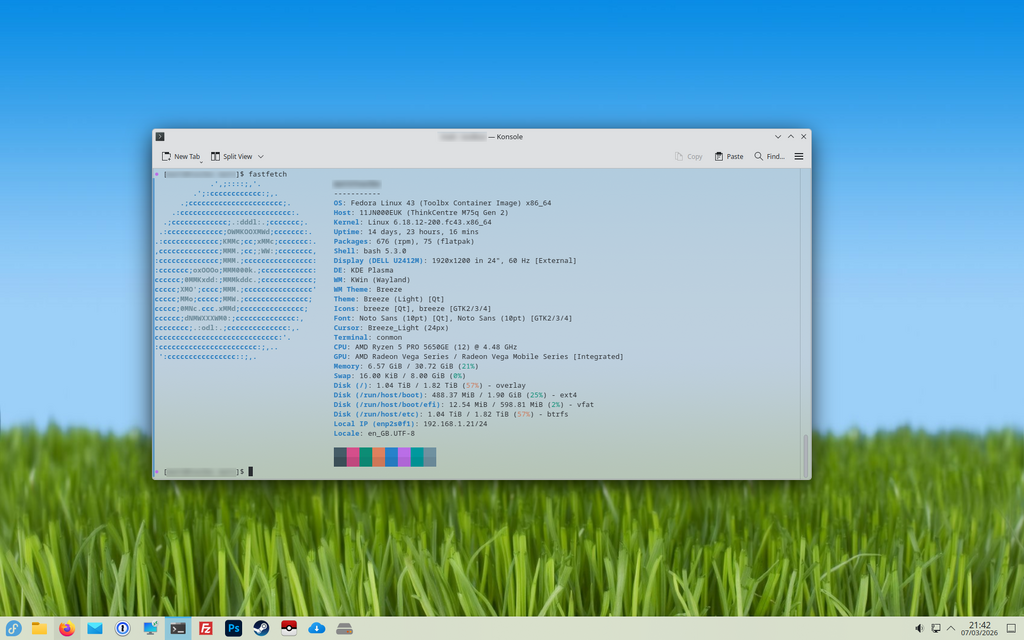Click the 'Font: Noto Sans (10pt)' line

pyautogui.click(x=453, y=318)
